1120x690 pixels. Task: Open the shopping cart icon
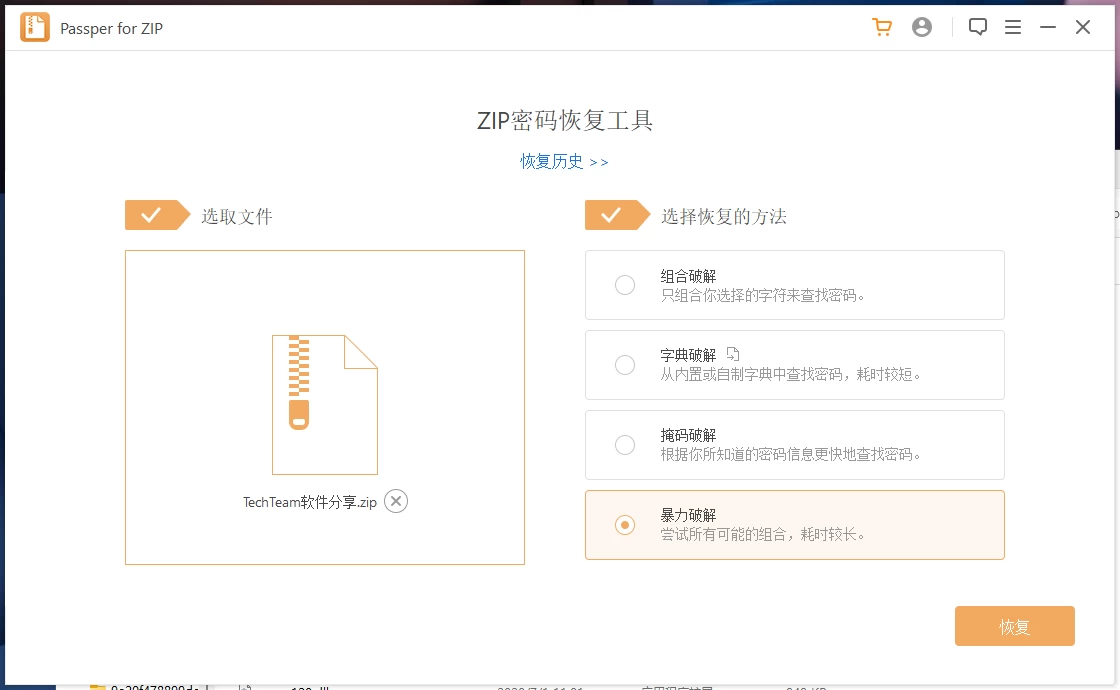point(881,27)
